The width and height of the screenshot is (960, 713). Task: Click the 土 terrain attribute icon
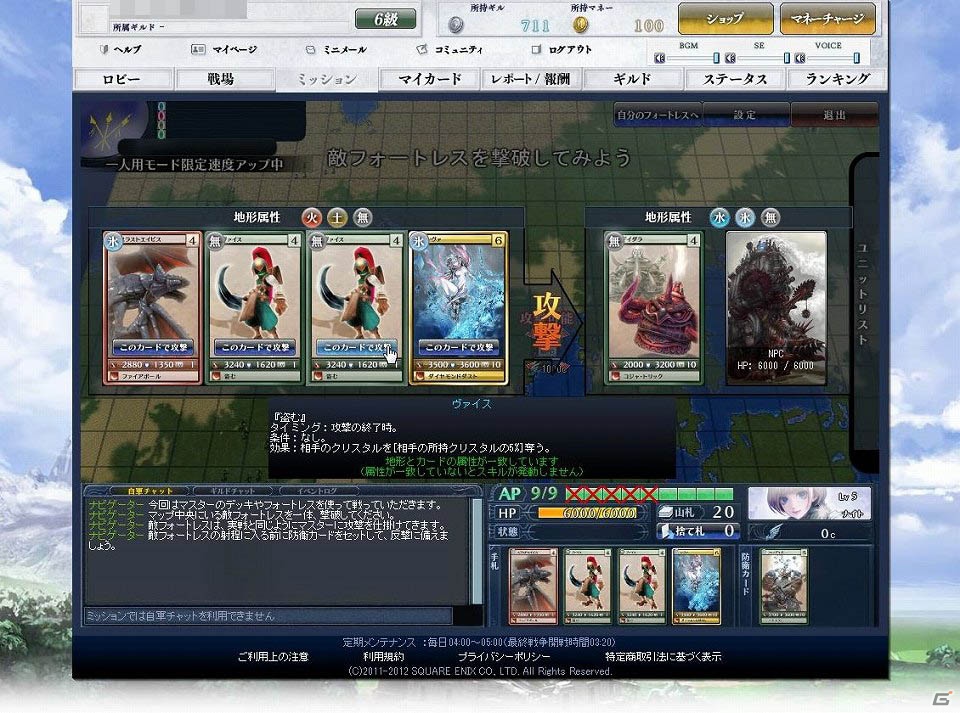pyautogui.click(x=337, y=217)
